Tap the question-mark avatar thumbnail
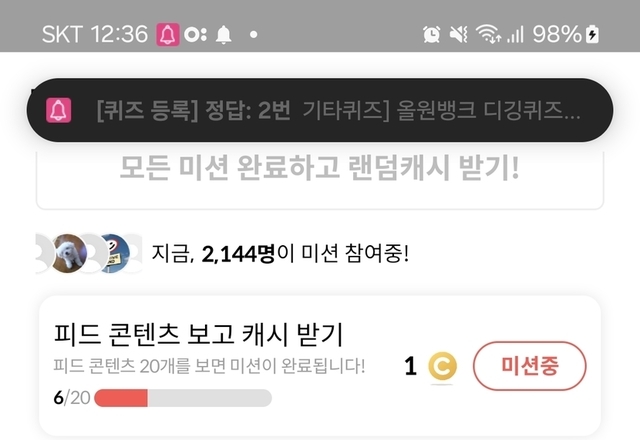This screenshot has height=440, width=640. (113, 253)
